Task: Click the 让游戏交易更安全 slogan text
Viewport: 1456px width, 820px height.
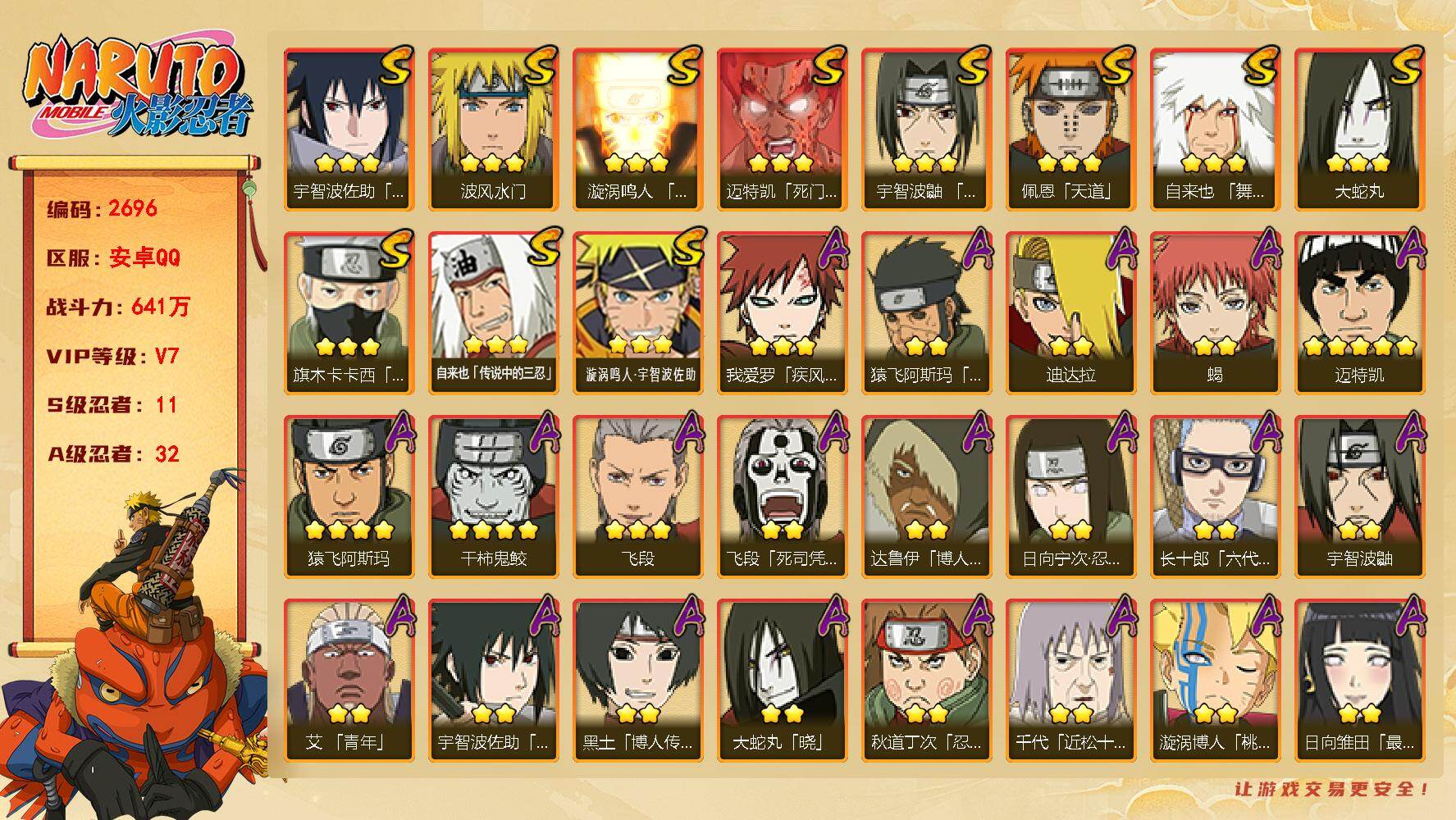Action: point(1332,789)
